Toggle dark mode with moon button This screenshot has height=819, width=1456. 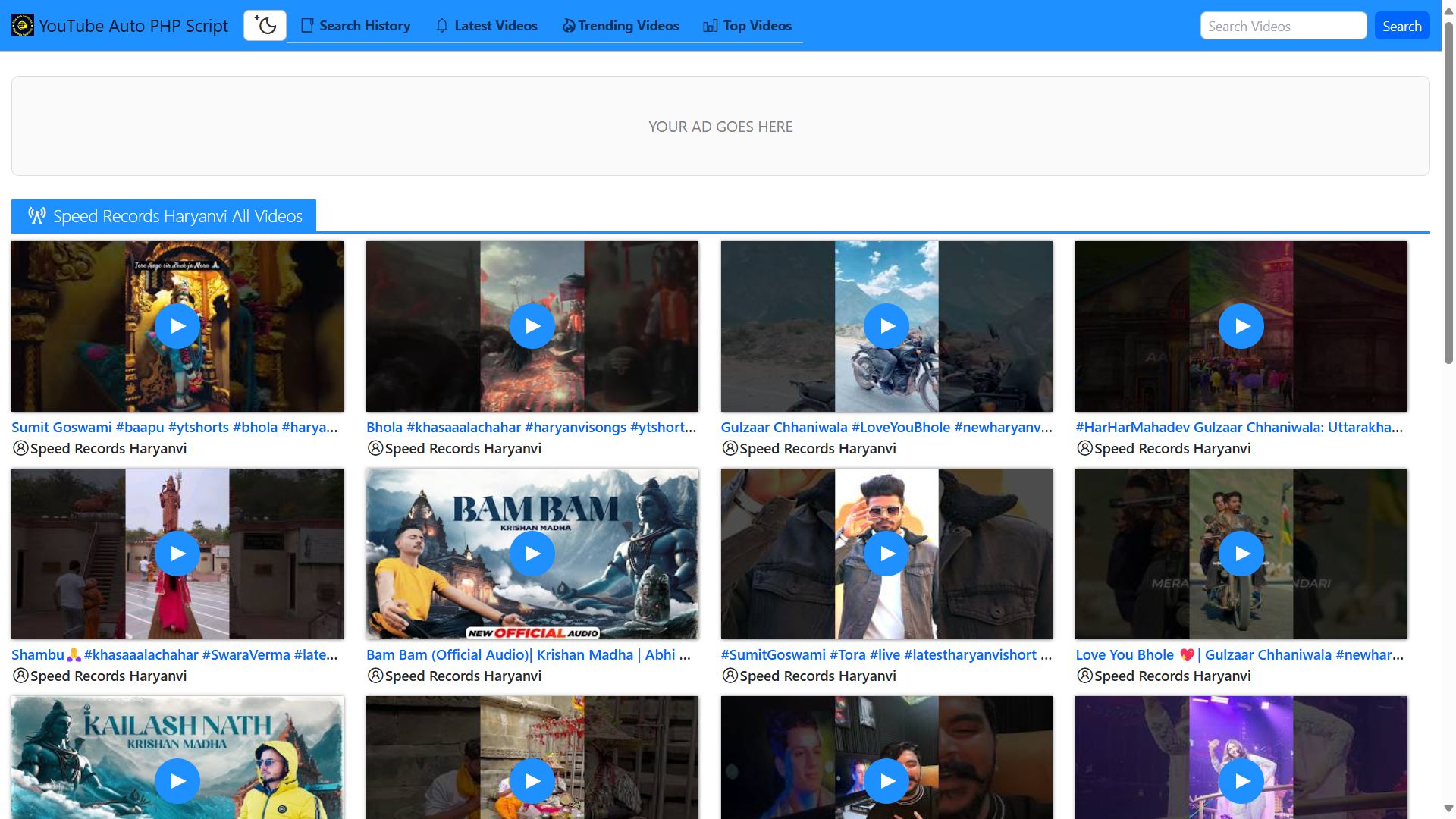tap(265, 25)
